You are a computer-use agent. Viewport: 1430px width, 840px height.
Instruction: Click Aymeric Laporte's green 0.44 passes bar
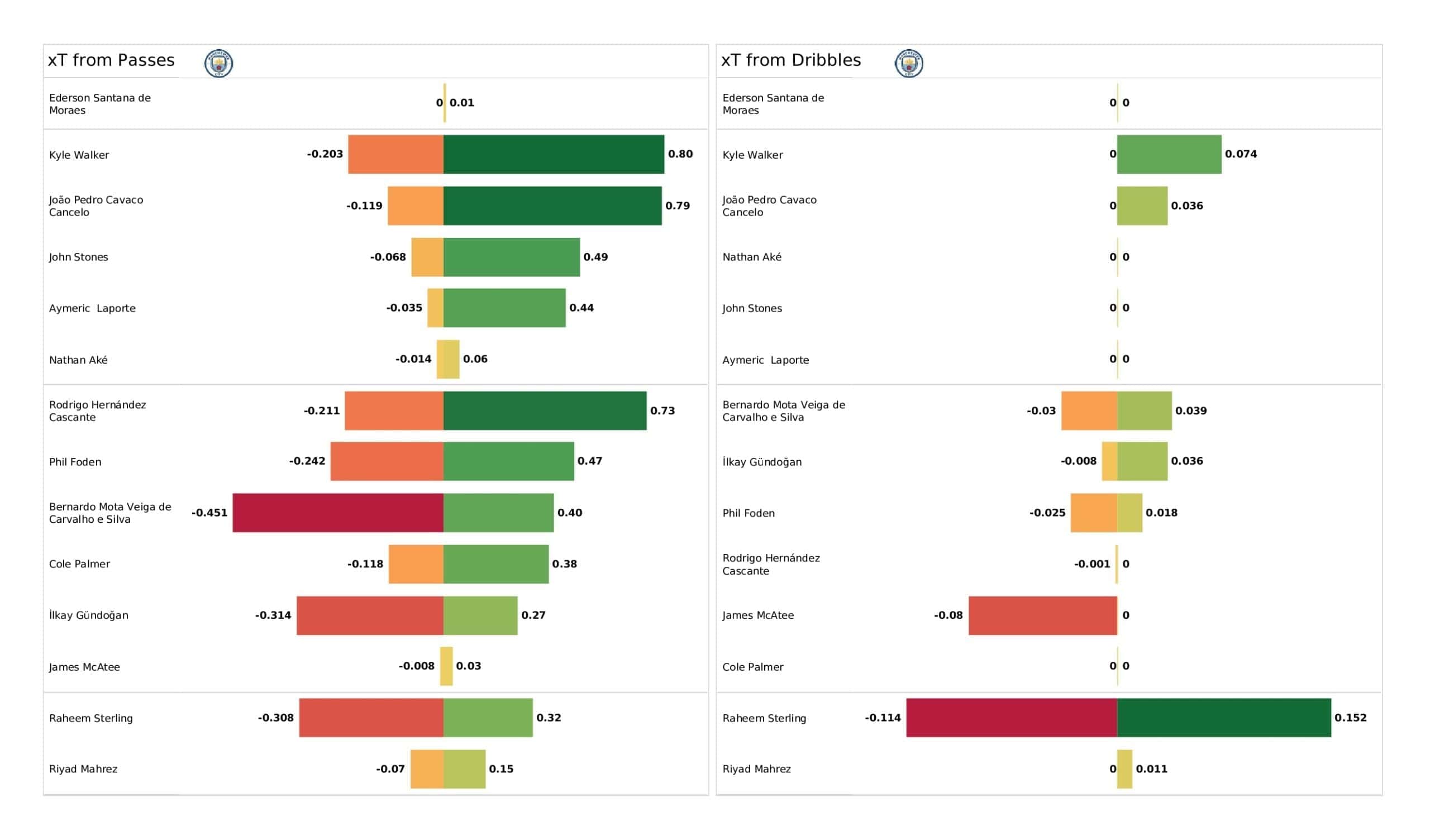[504, 308]
